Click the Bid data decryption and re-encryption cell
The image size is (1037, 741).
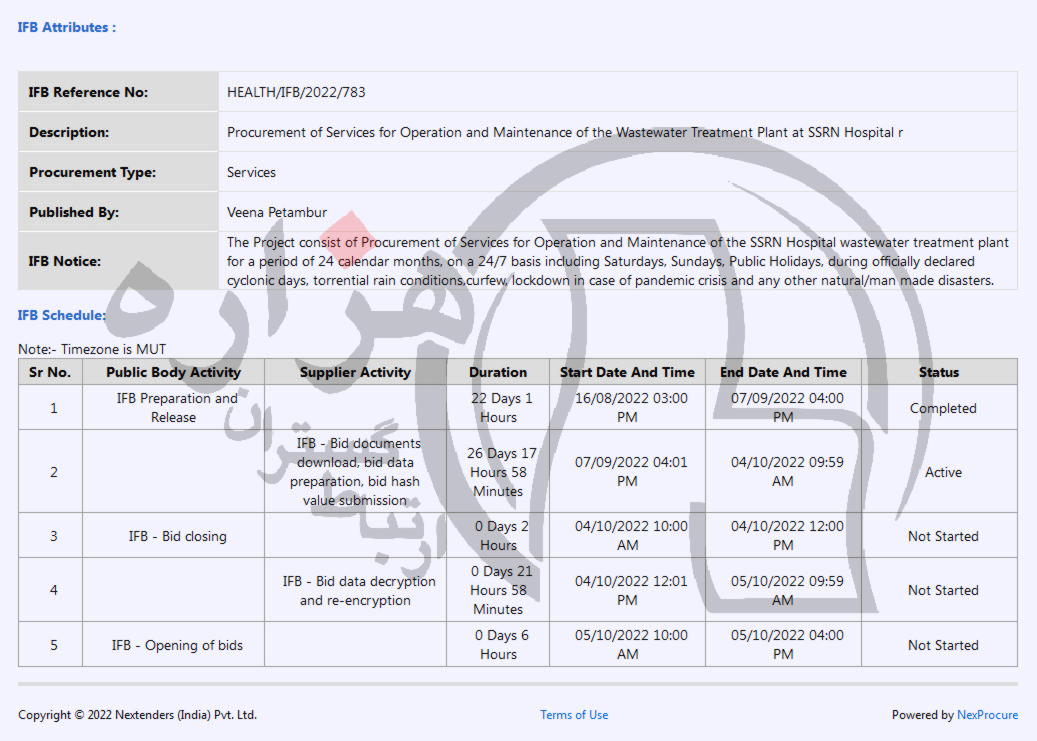pos(359,590)
